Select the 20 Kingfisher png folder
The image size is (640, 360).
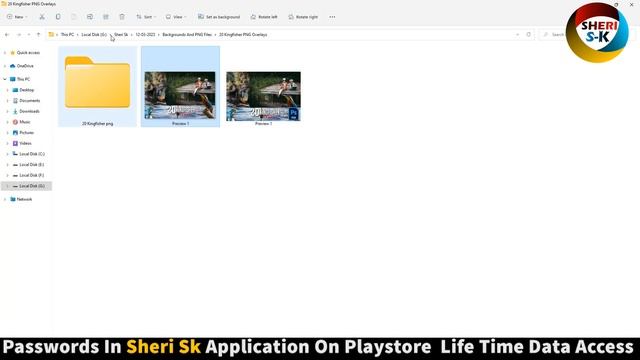click(98, 86)
